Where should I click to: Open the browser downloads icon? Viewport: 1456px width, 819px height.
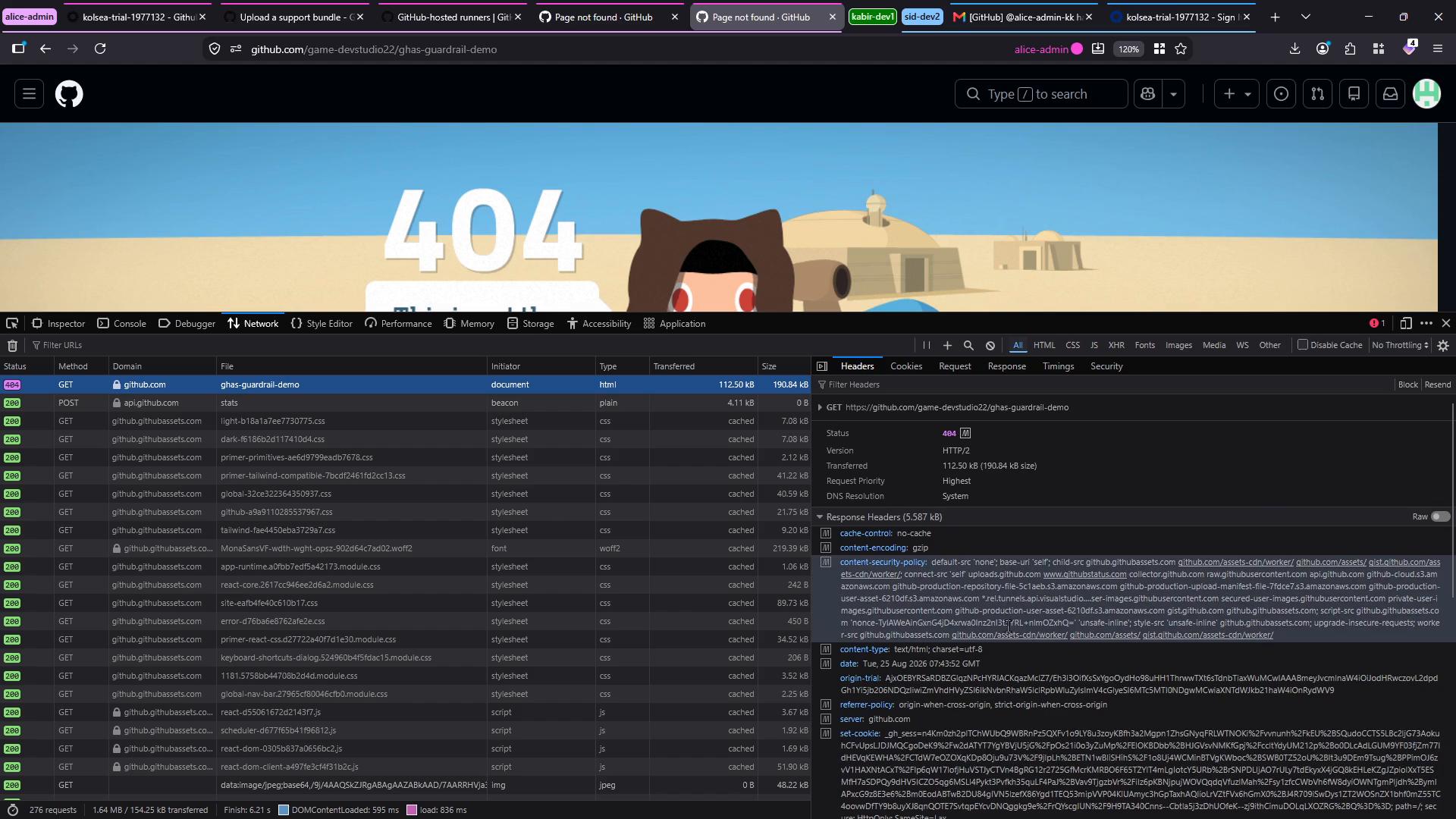pyautogui.click(x=1294, y=49)
